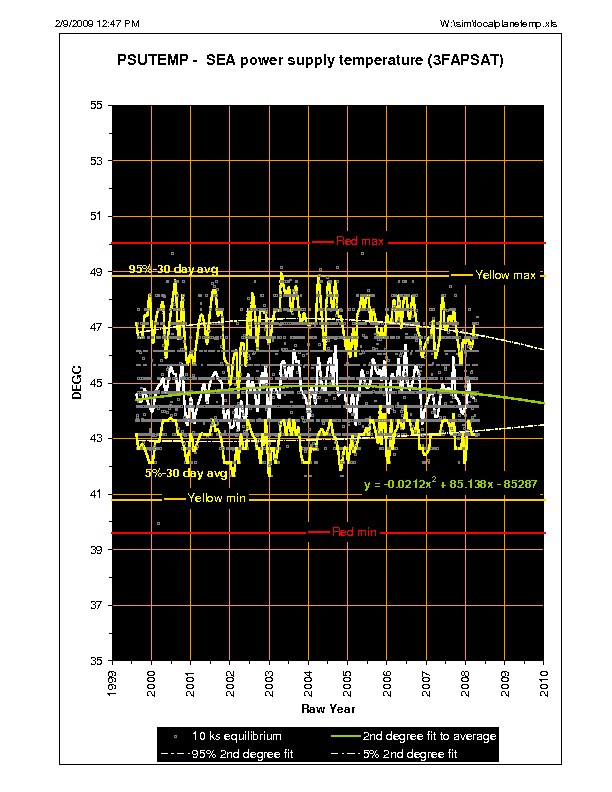
Task: Select the 55 tick label on Y axis
Action: [95, 105]
